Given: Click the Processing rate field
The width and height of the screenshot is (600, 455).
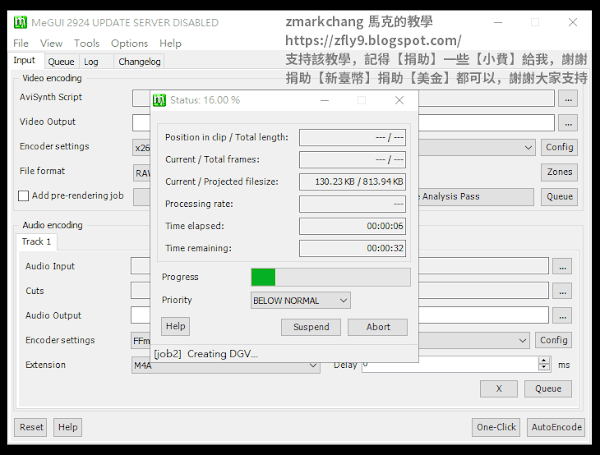Looking at the screenshot, I should 352,204.
